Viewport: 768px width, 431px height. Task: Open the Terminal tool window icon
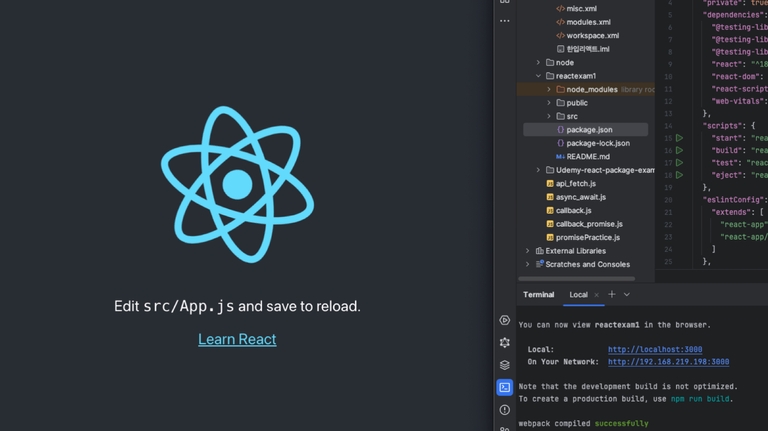coord(504,387)
